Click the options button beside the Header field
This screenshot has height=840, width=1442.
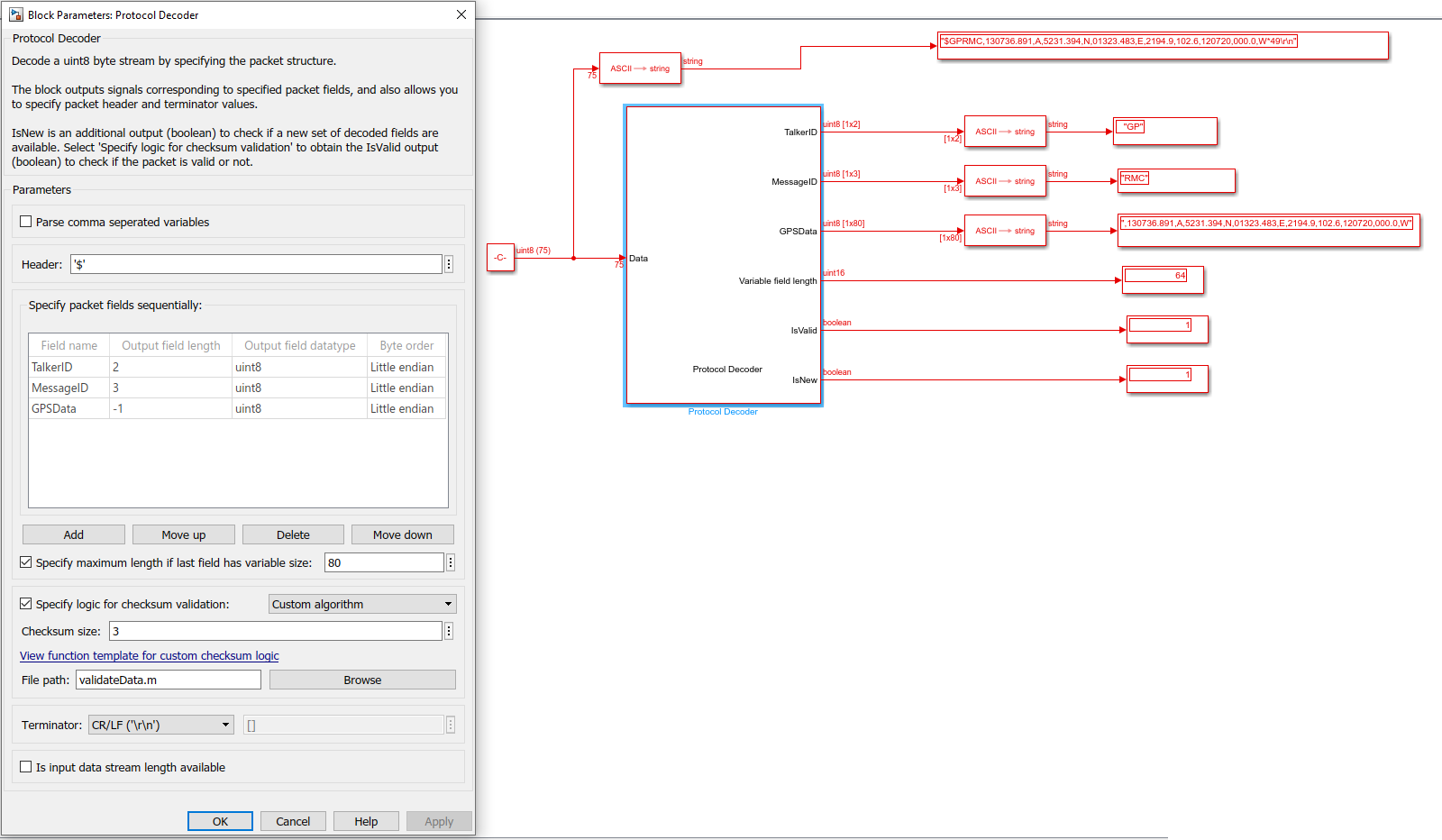click(449, 263)
